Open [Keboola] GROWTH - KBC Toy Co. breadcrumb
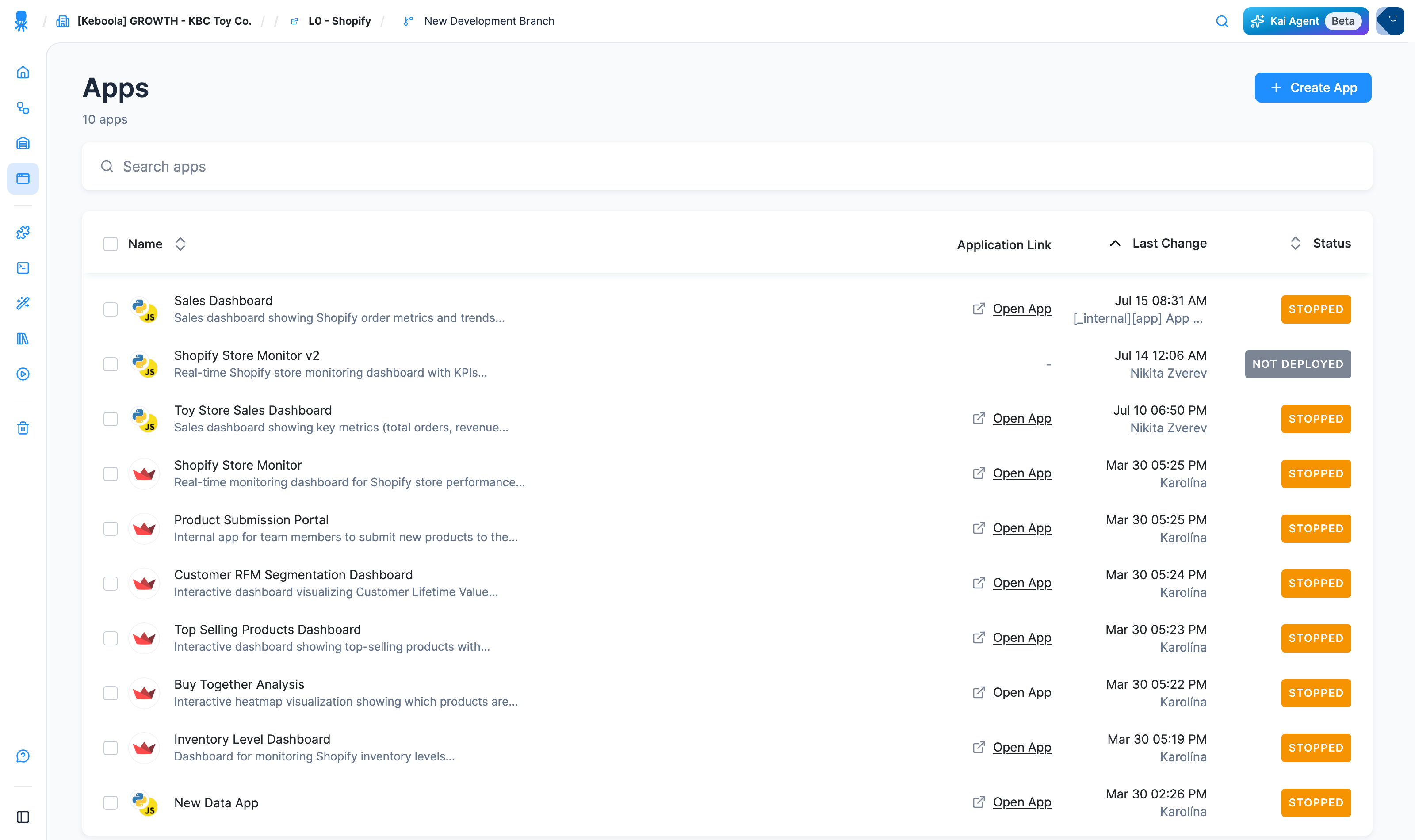 pos(164,22)
